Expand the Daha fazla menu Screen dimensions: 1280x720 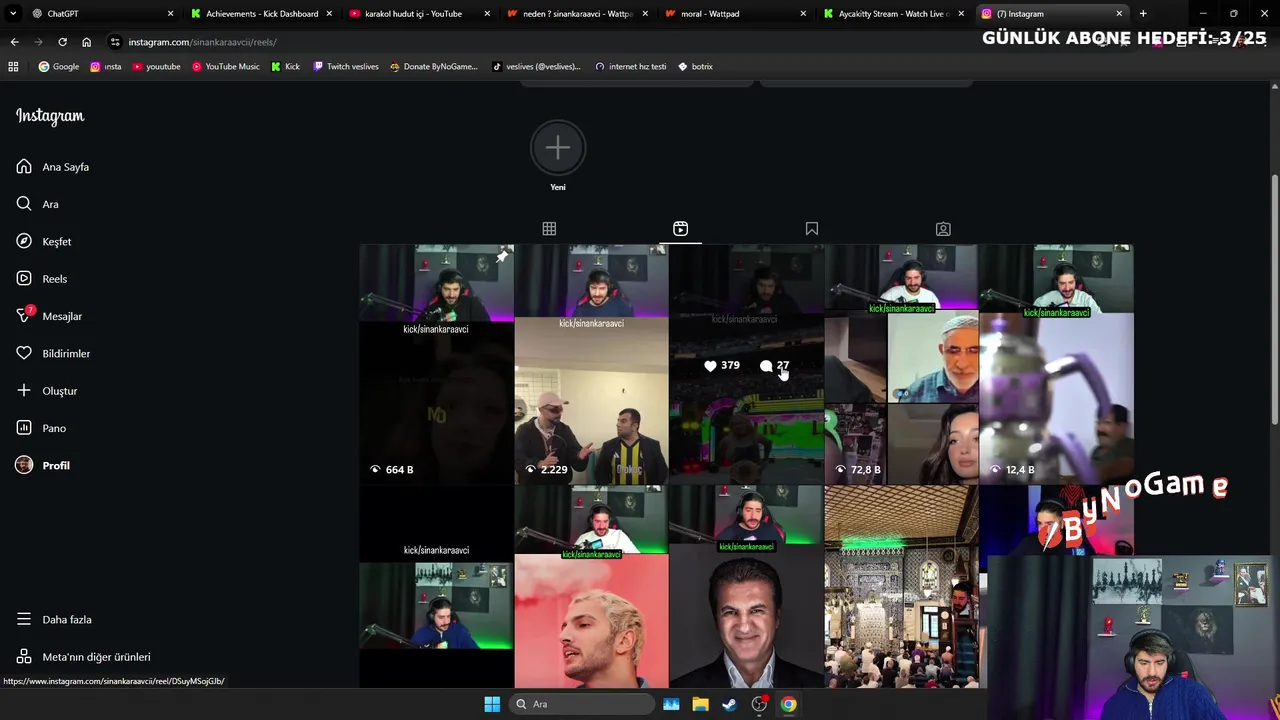point(54,619)
